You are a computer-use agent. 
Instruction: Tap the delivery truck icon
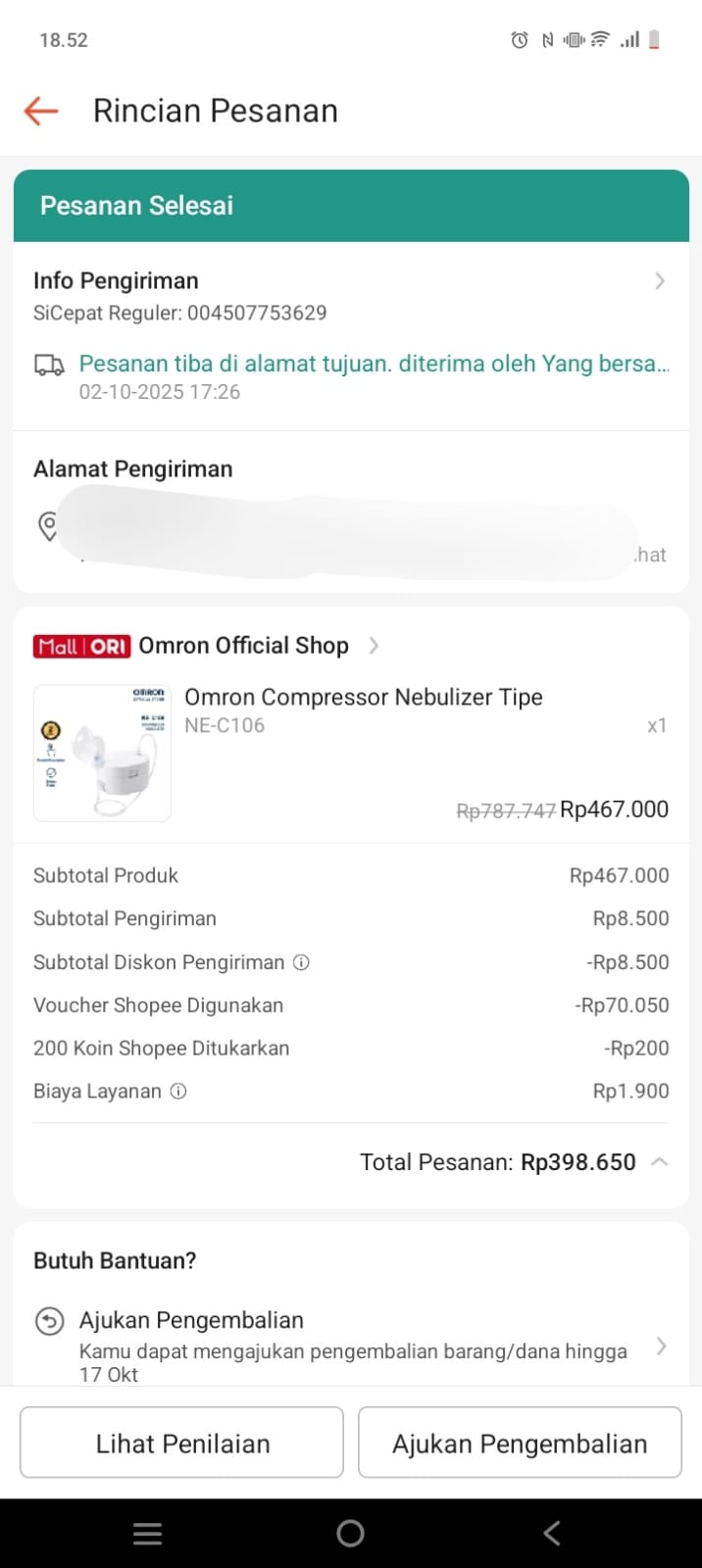49,366
